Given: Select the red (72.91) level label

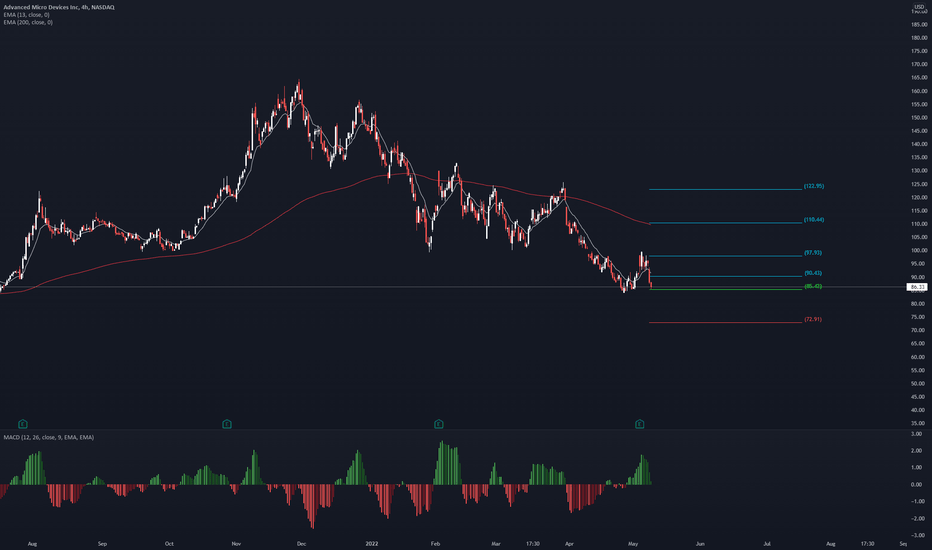Looking at the screenshot, I should point(813,319).
